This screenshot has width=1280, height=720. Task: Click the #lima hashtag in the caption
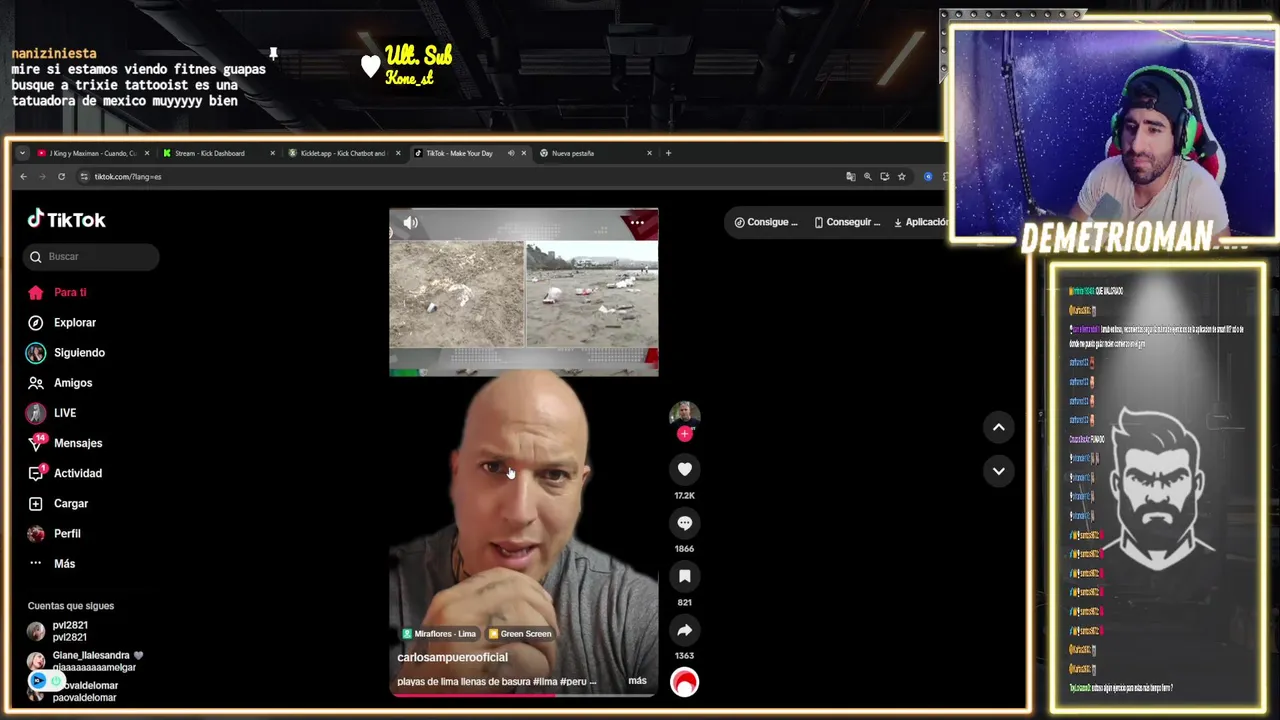coord(545,681)
